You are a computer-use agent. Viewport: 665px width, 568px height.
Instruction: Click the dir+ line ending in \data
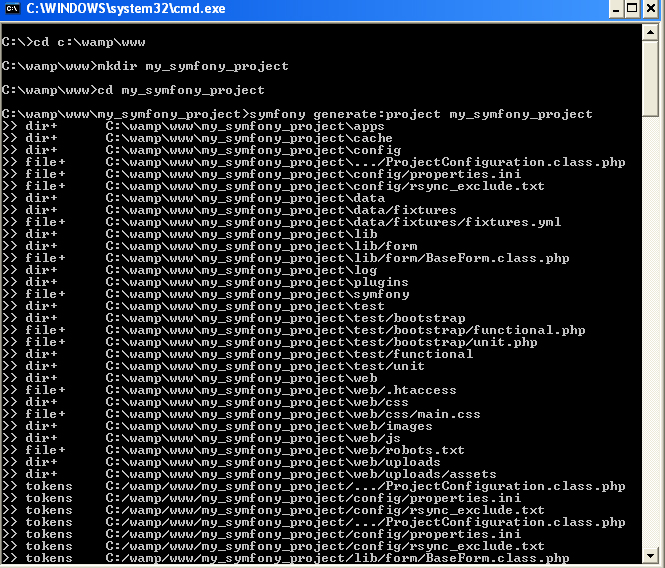pyautogui.click(x=193, y=198)
